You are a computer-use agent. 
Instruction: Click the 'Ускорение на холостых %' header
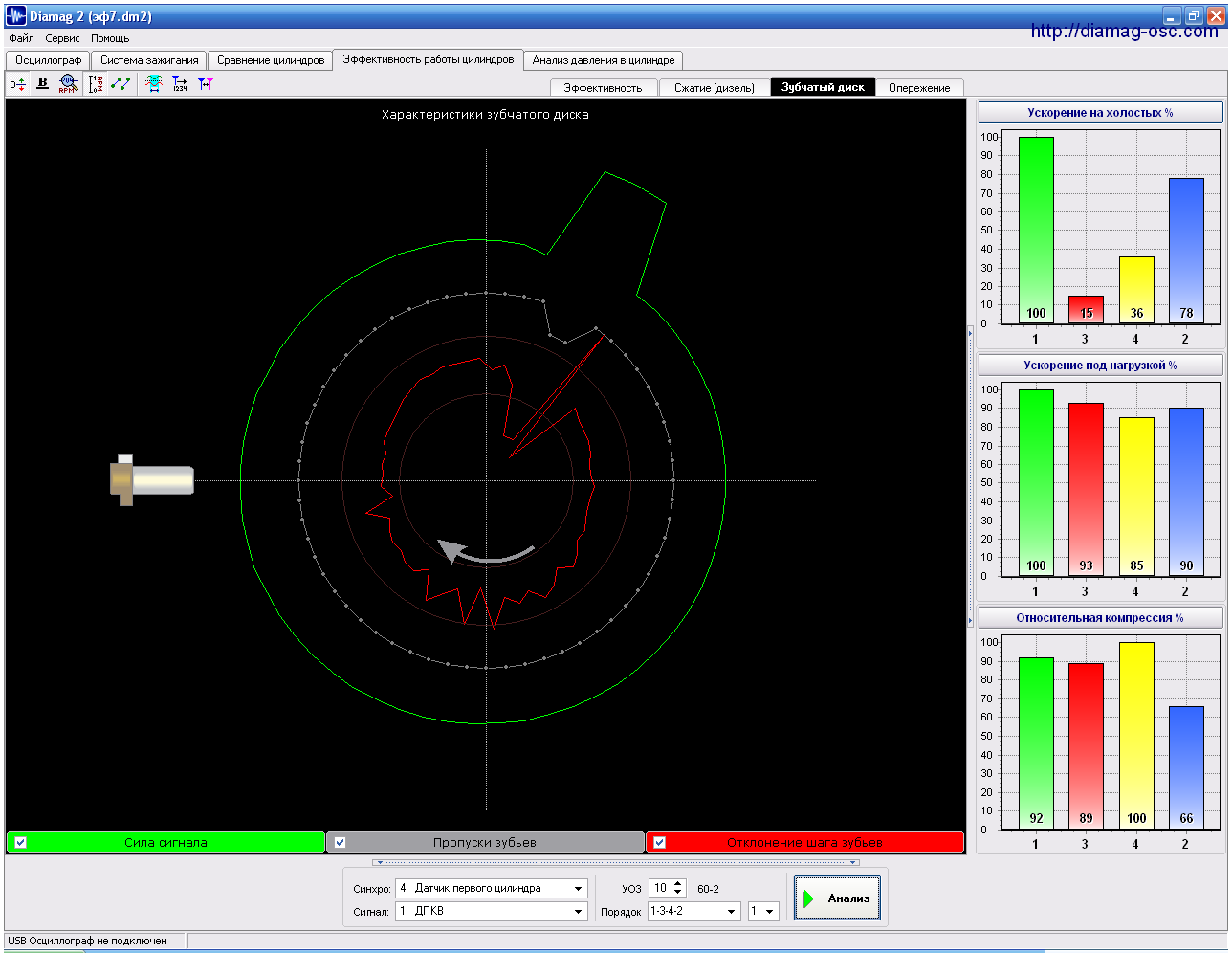1100,113
